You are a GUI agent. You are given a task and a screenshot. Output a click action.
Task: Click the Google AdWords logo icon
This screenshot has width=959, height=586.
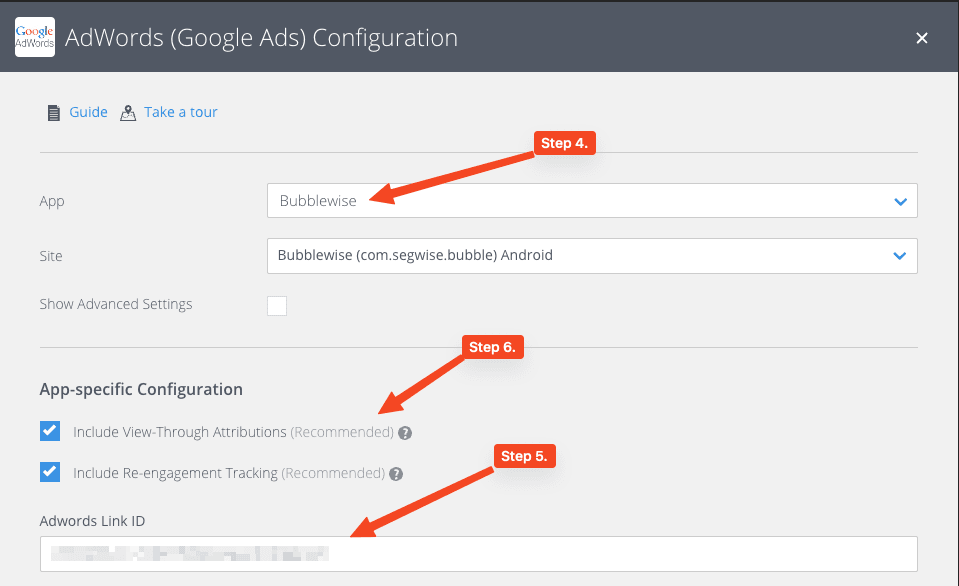click(35, 38)
